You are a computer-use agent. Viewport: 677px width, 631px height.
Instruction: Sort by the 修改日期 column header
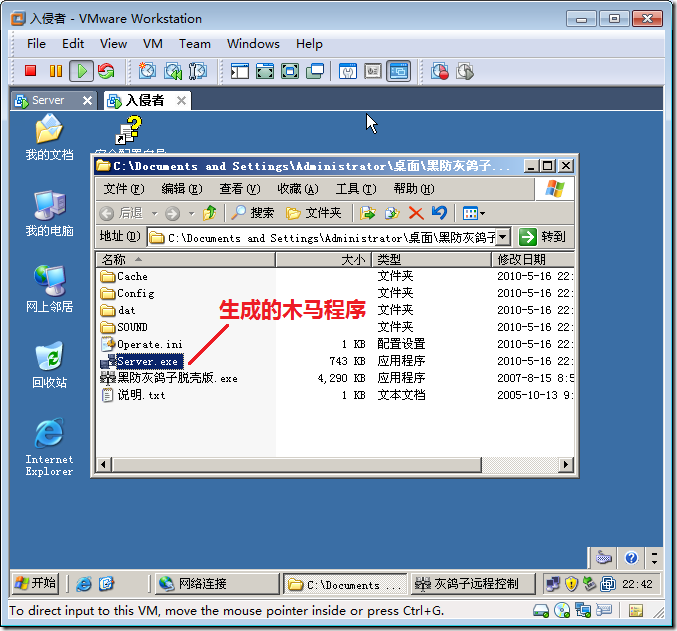(533, 260)
